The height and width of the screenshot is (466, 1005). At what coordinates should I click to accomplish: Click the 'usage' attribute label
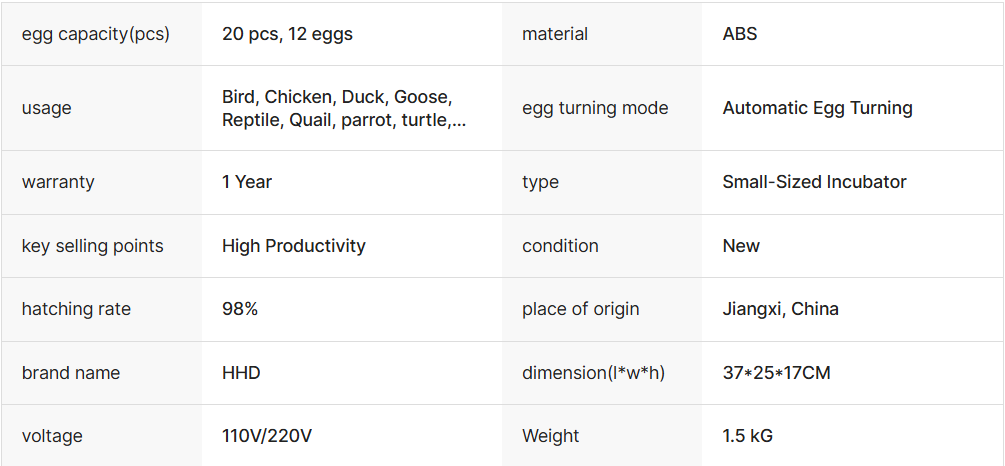(46, 108)
